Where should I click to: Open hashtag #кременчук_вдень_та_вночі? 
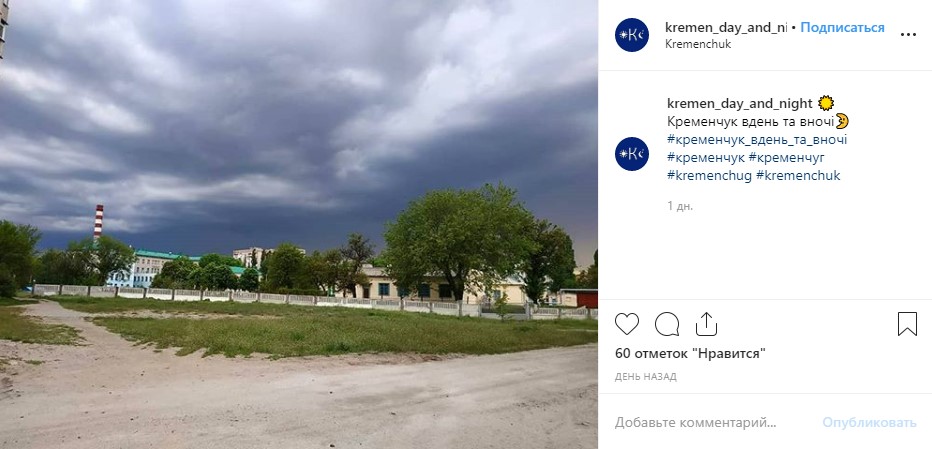pyautogui.click(x=757, y=140)
